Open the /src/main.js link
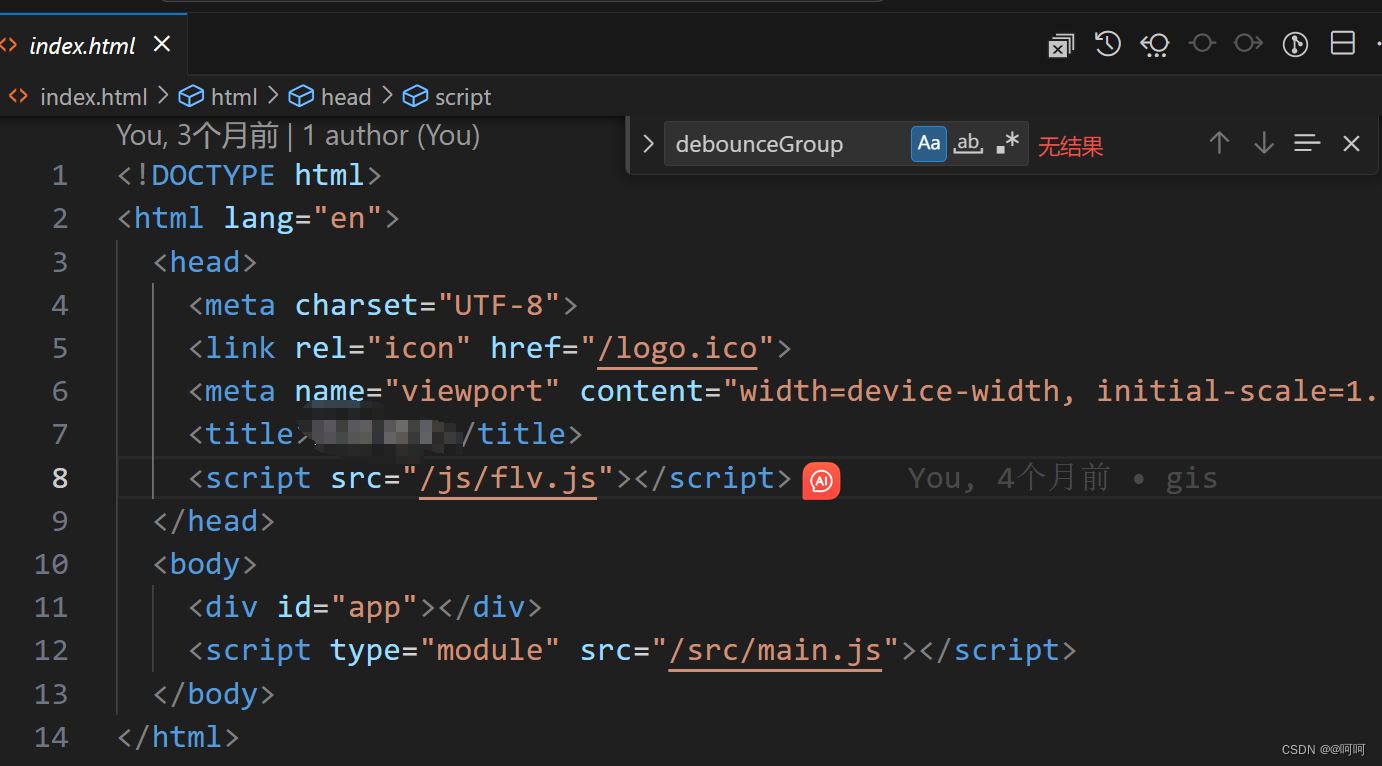The image size is (1382, 766). tap(775, 650)
